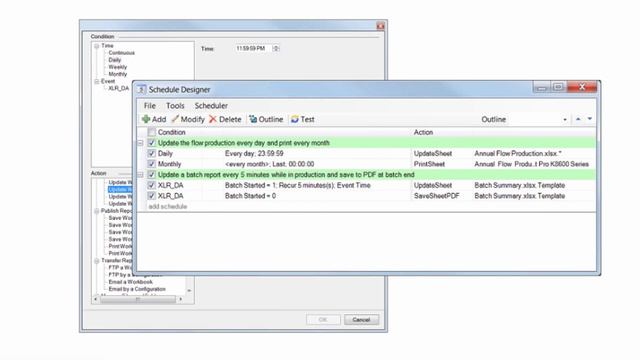Uncheck the Daily schedule checkbox
The width and height of the screenshot is (640, 360).
pyautogui.click(x=151, y=153)
